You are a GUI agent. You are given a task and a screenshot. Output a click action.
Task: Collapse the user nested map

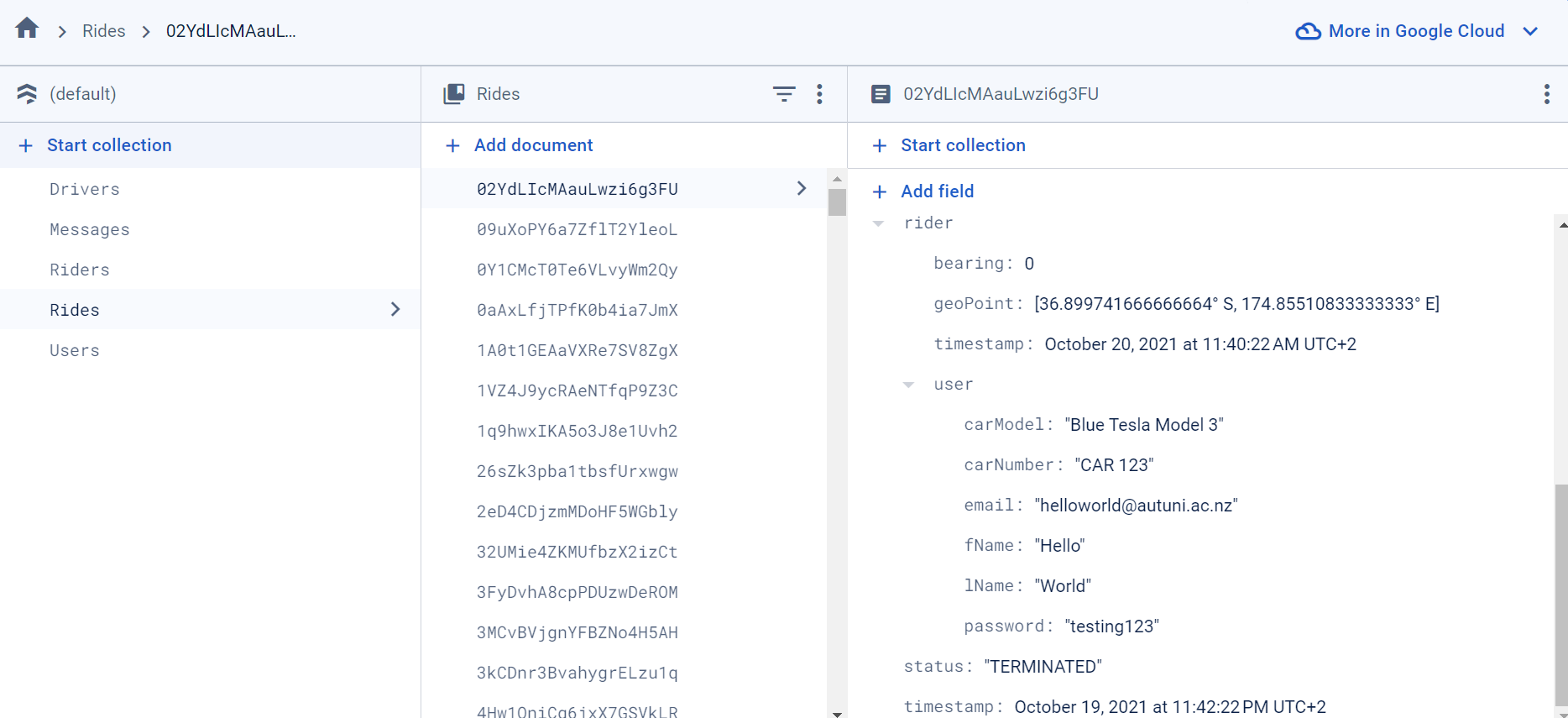tap(908, 385)
